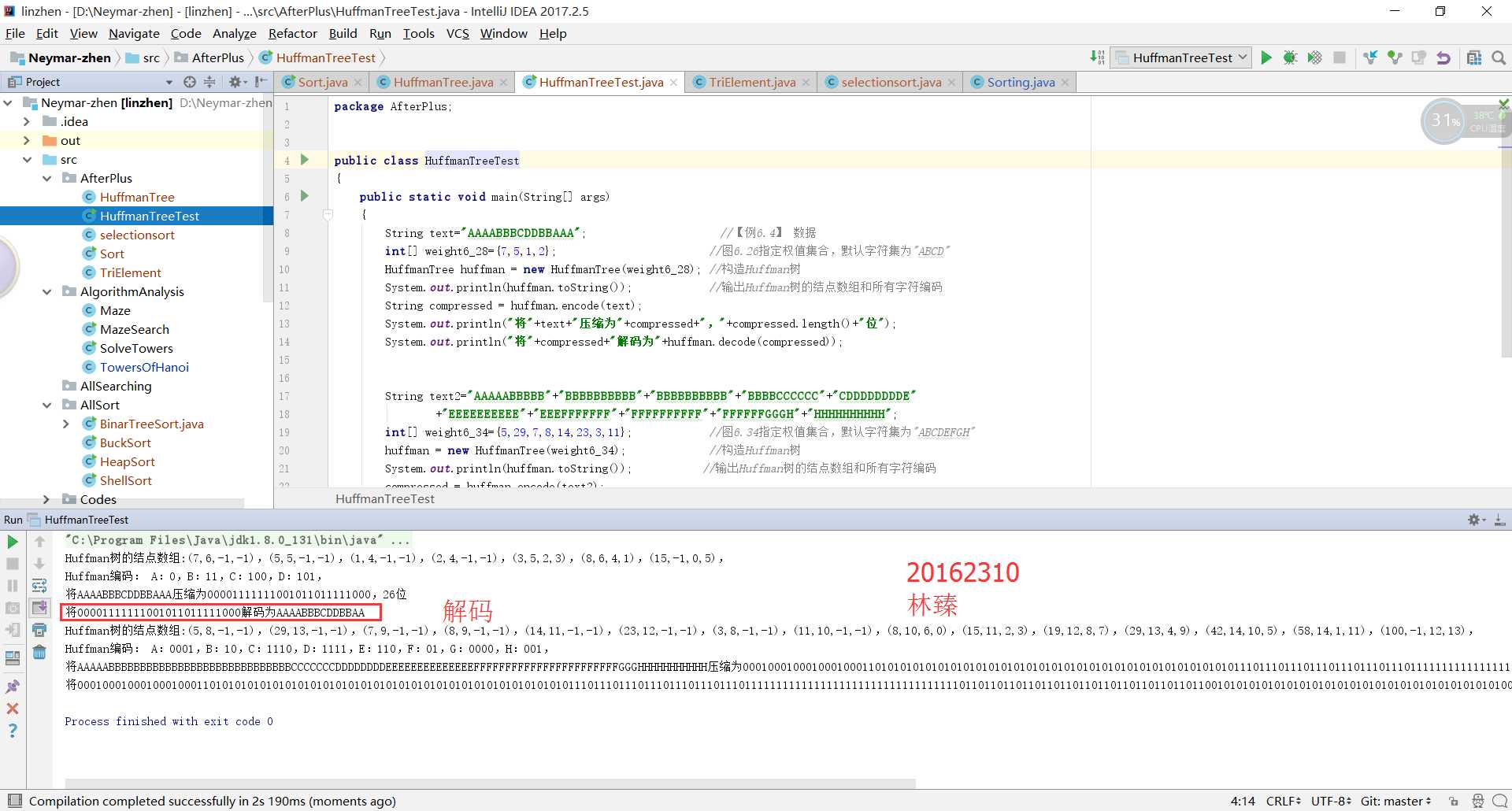Open the Refactor menu
Viewport: 1512px width, 811px height.
(x=292, y=33)
